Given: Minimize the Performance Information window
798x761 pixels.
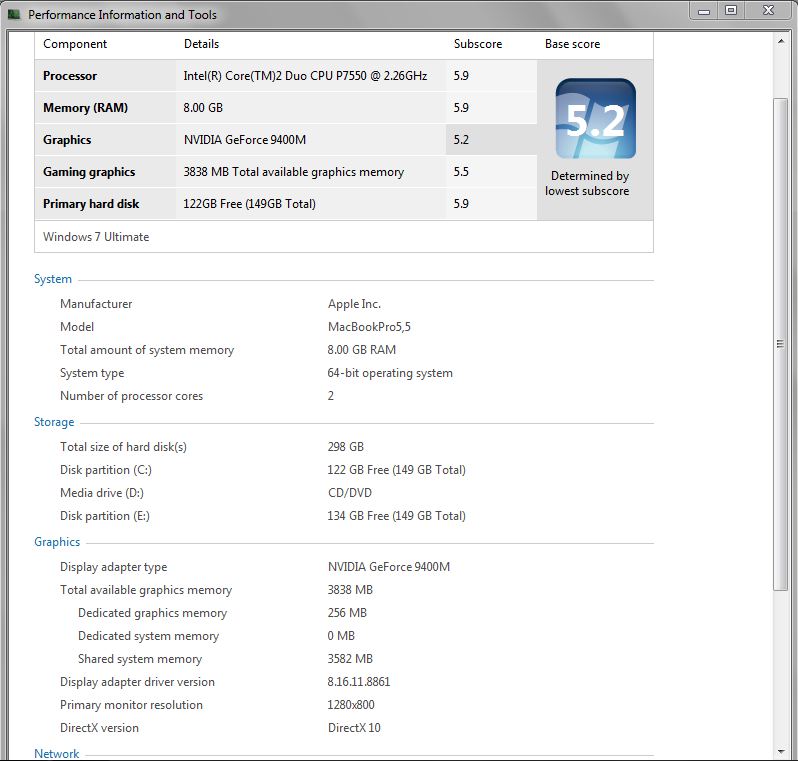Looking at the screenshot, I should coord(703,11).
